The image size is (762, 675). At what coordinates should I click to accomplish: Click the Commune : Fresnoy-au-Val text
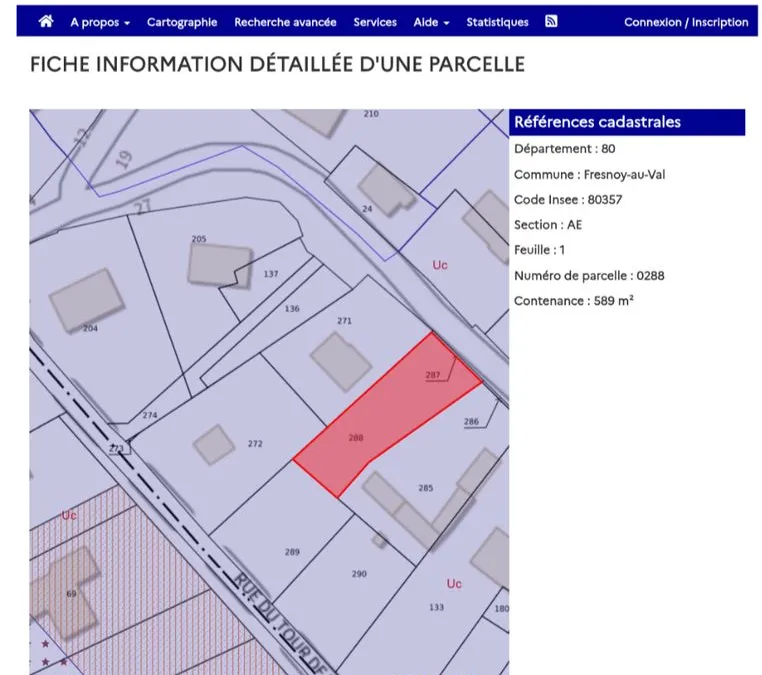click(x=589, y=174)
